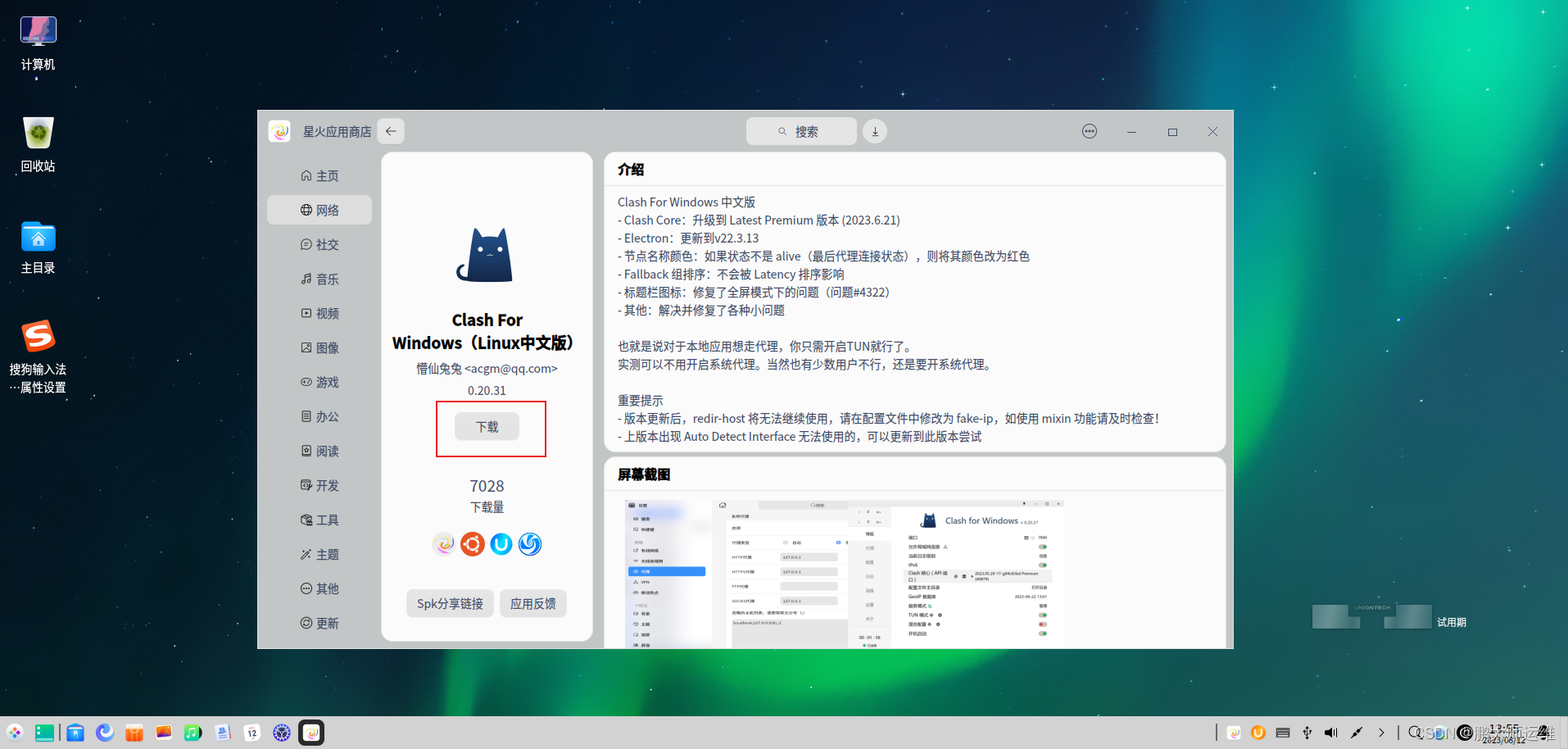Click the volume speaker tray icon
1568x749 pixels.
tap(1331, 733)
